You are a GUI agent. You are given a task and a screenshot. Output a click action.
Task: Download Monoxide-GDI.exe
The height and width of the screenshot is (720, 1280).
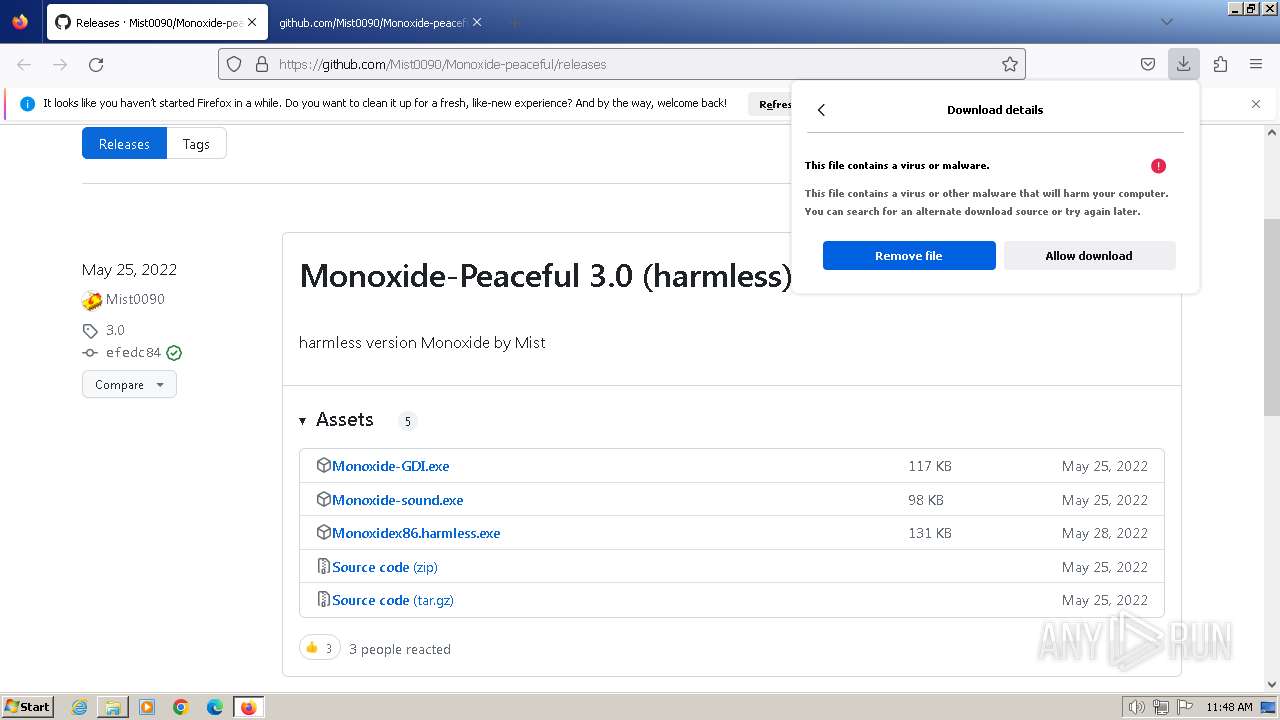tap(390, 466)
